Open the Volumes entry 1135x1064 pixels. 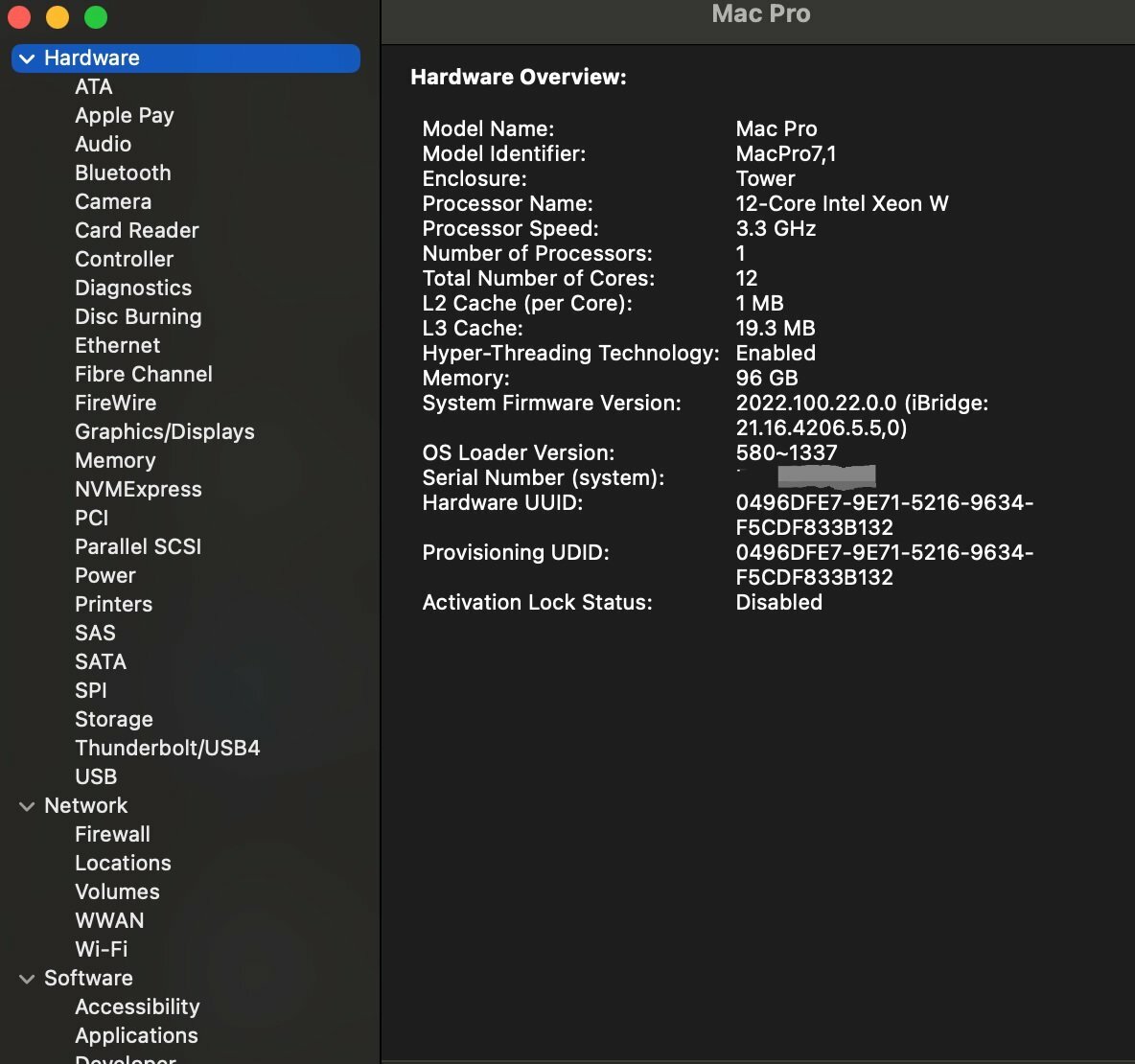pyautogui.click(x=117, y=891)
